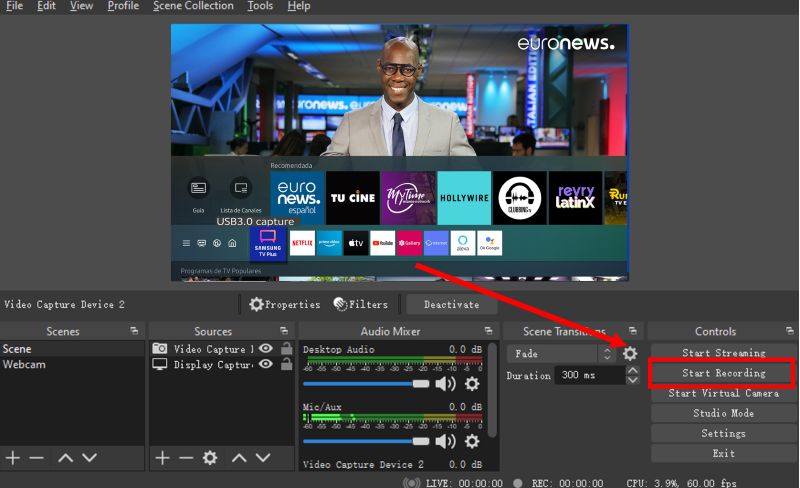Move selected source down
Viewport: 800px width, 488px height.
tap(263, 458)
